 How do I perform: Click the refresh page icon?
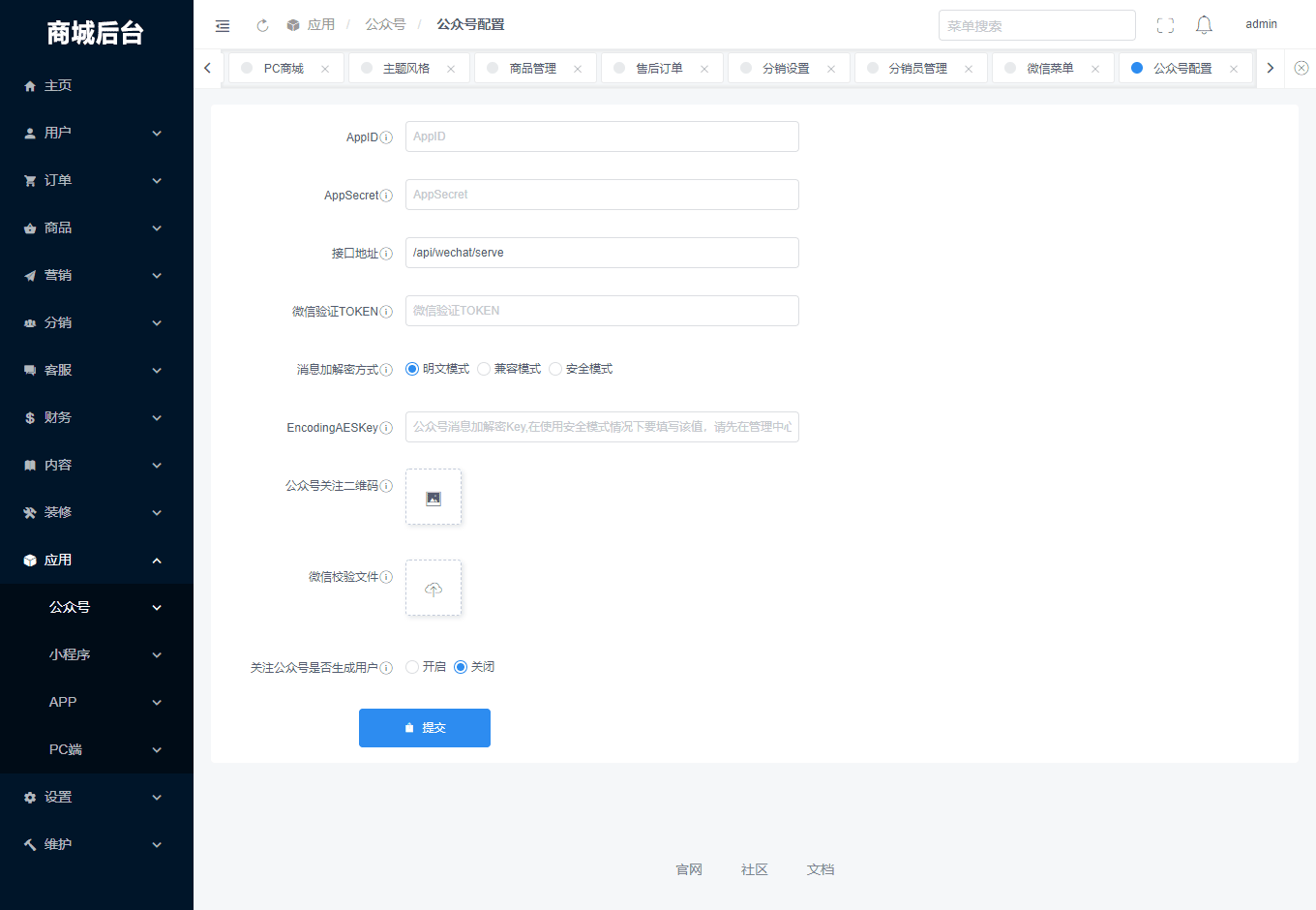[262, 25]
